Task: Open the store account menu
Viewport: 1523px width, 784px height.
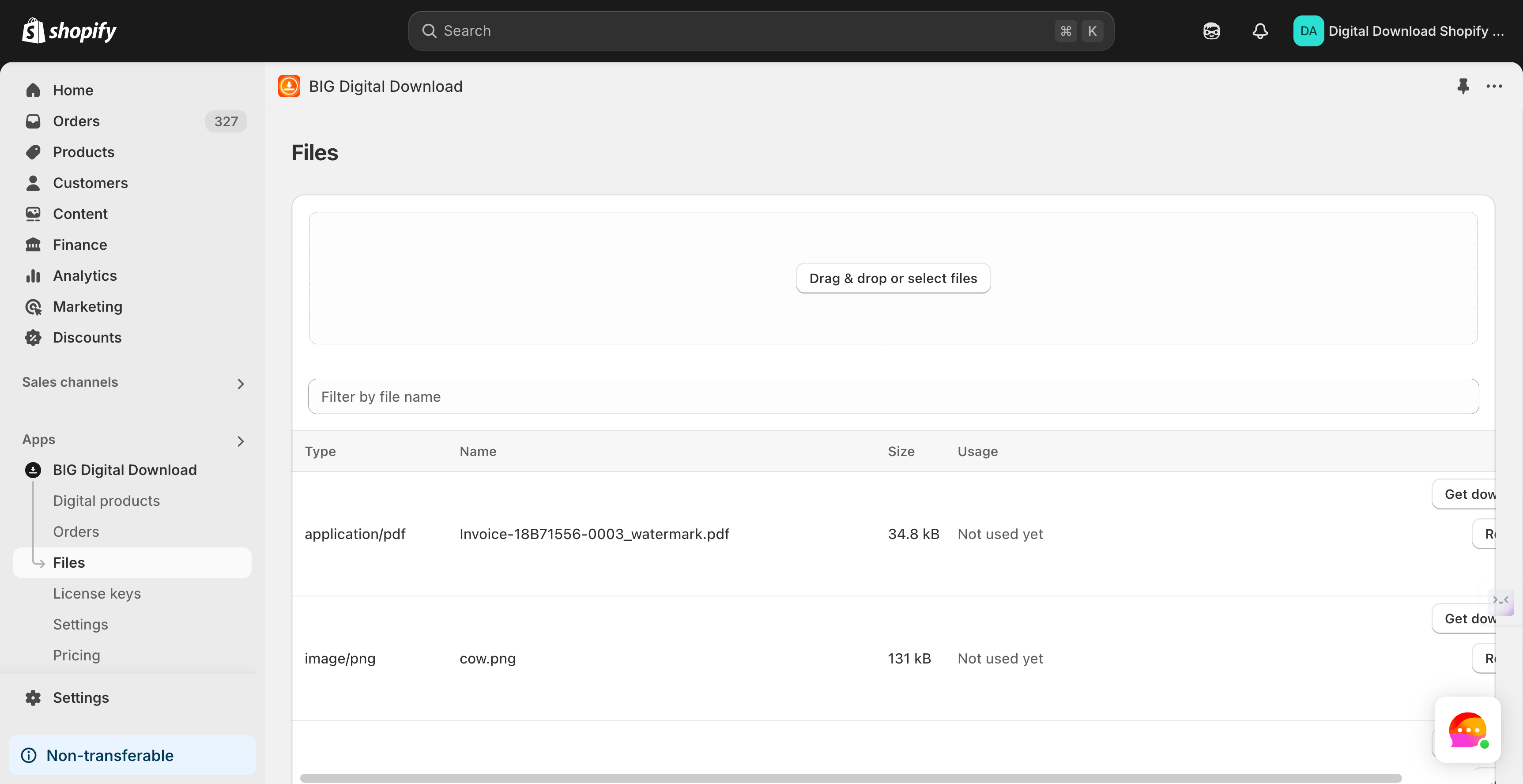Action: click(x=1398, y=31)
